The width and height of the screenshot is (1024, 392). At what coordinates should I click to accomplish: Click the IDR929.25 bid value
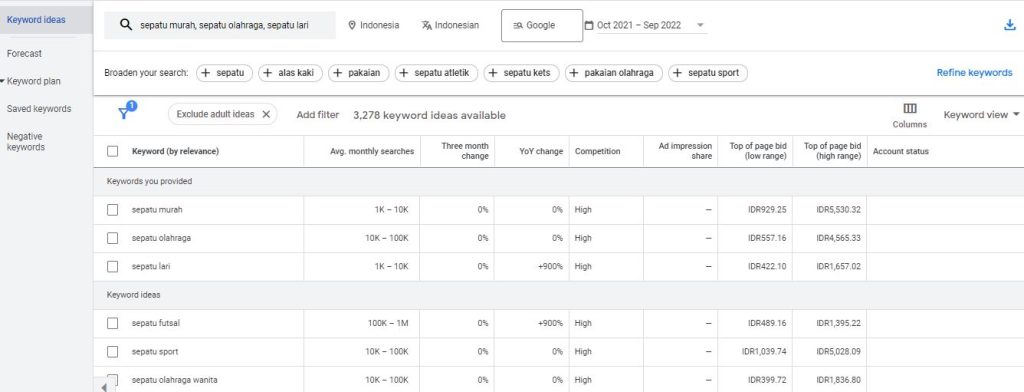(x=767, y=210)
